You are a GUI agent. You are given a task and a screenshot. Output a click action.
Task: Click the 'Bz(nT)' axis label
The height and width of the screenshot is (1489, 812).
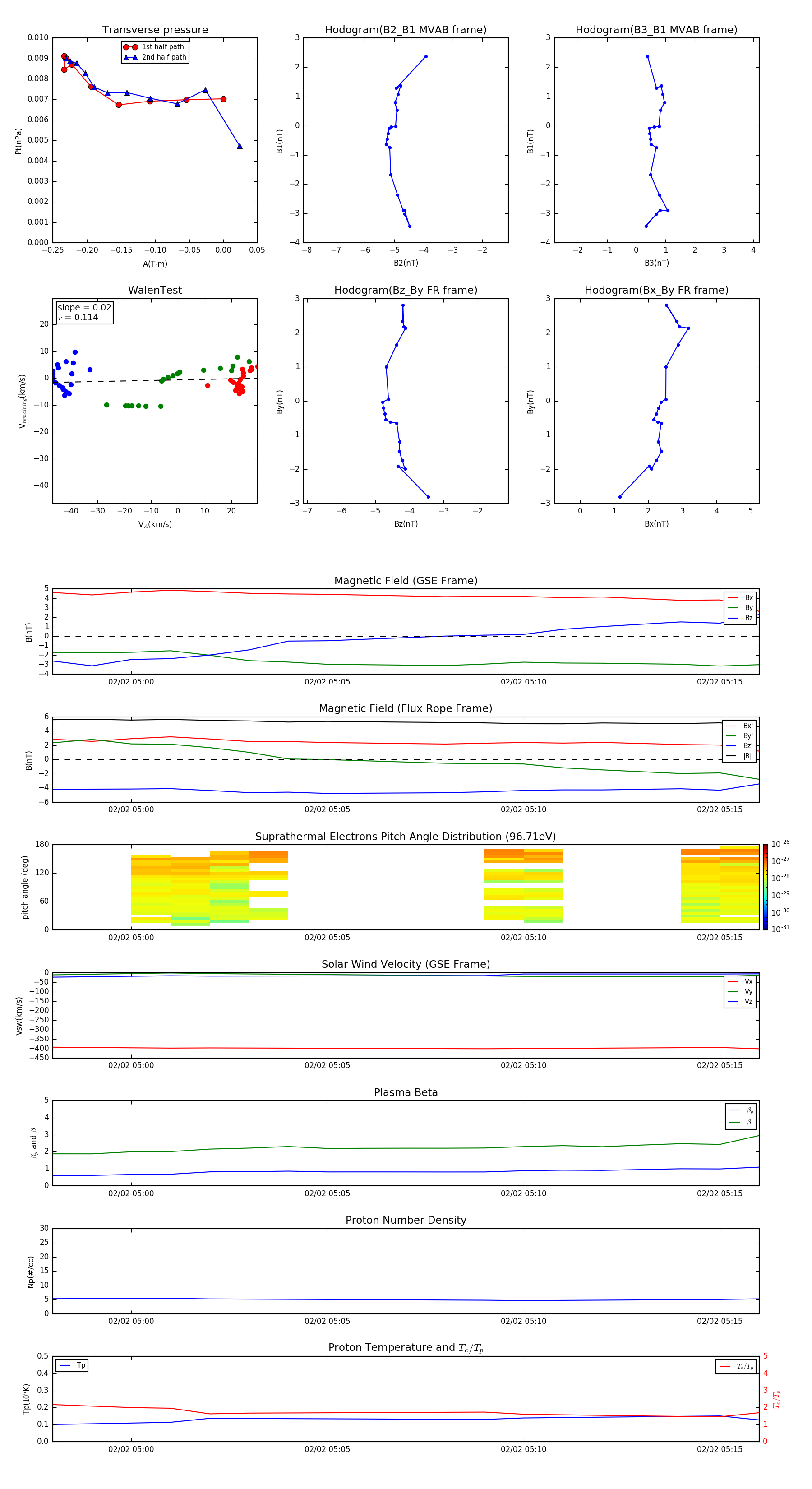click(x=406, y=524)
